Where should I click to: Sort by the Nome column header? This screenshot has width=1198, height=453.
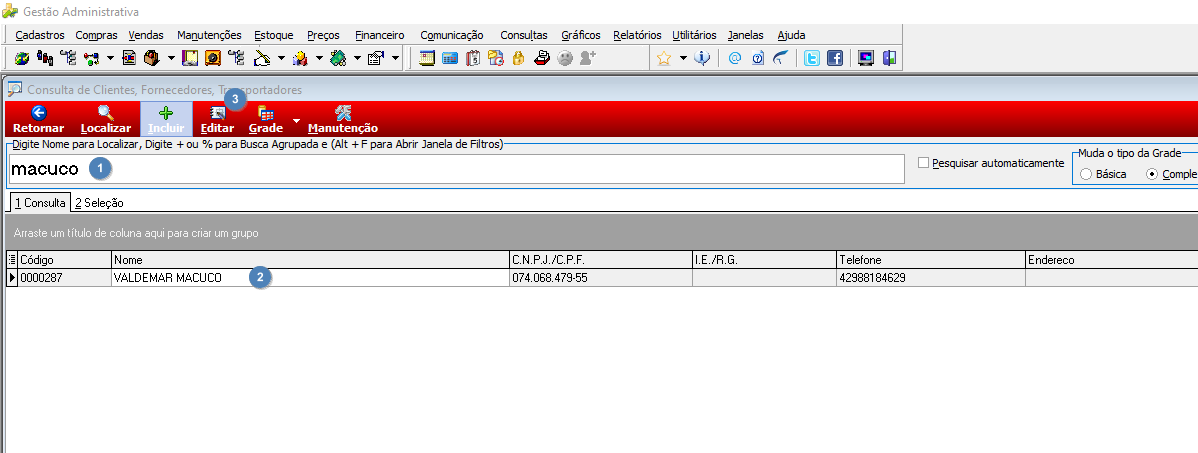point(310,260)
